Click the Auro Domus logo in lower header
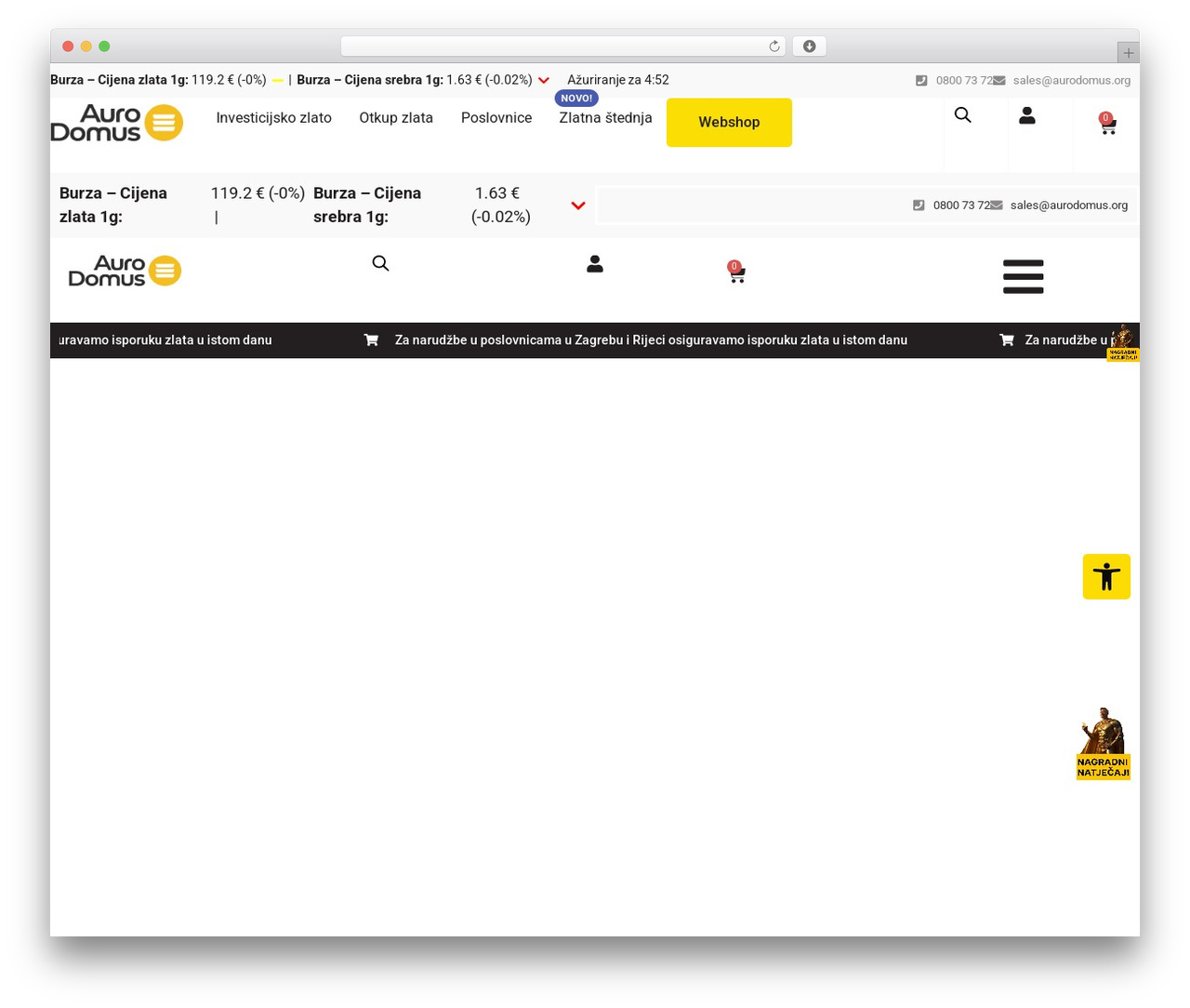The height and width of the screenshot is (1008, 1190). tap(125, 271)
